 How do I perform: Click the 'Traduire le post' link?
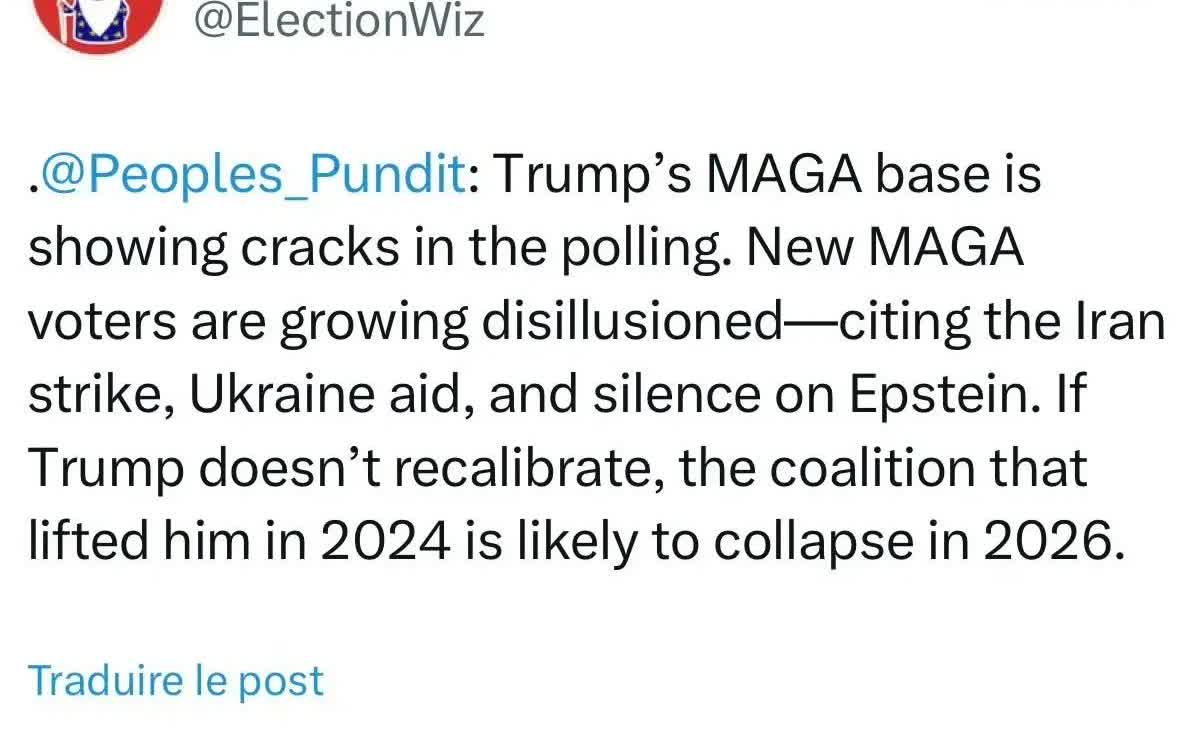pyautogui.click(x=176, y=680)
